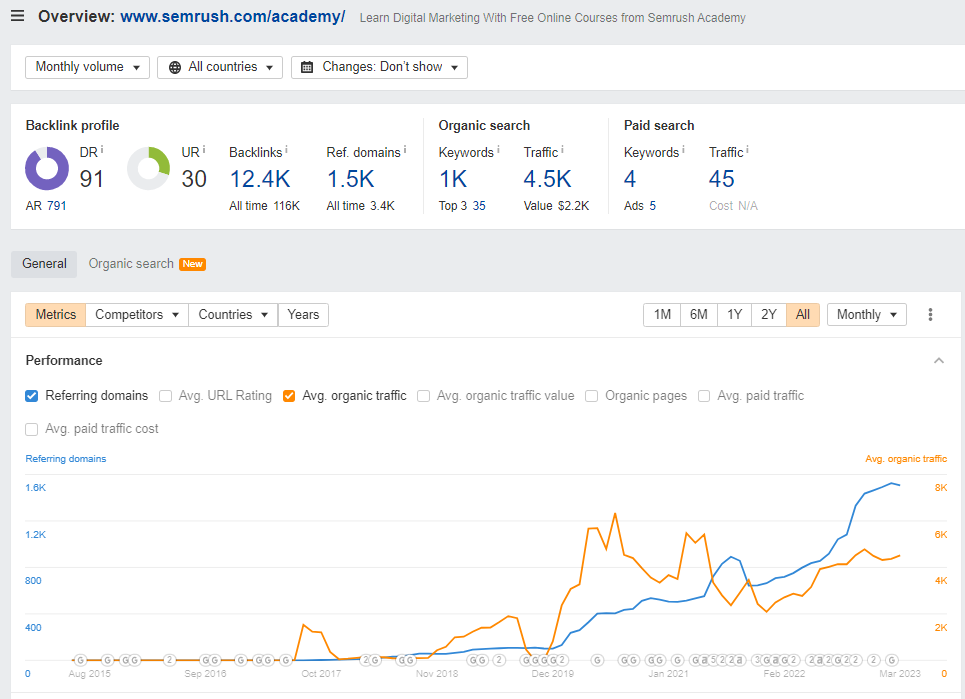The height and width of the screenshot is (699, 965).
Task: Click the 4.5K organic traffic value
Action: point(547,179)
